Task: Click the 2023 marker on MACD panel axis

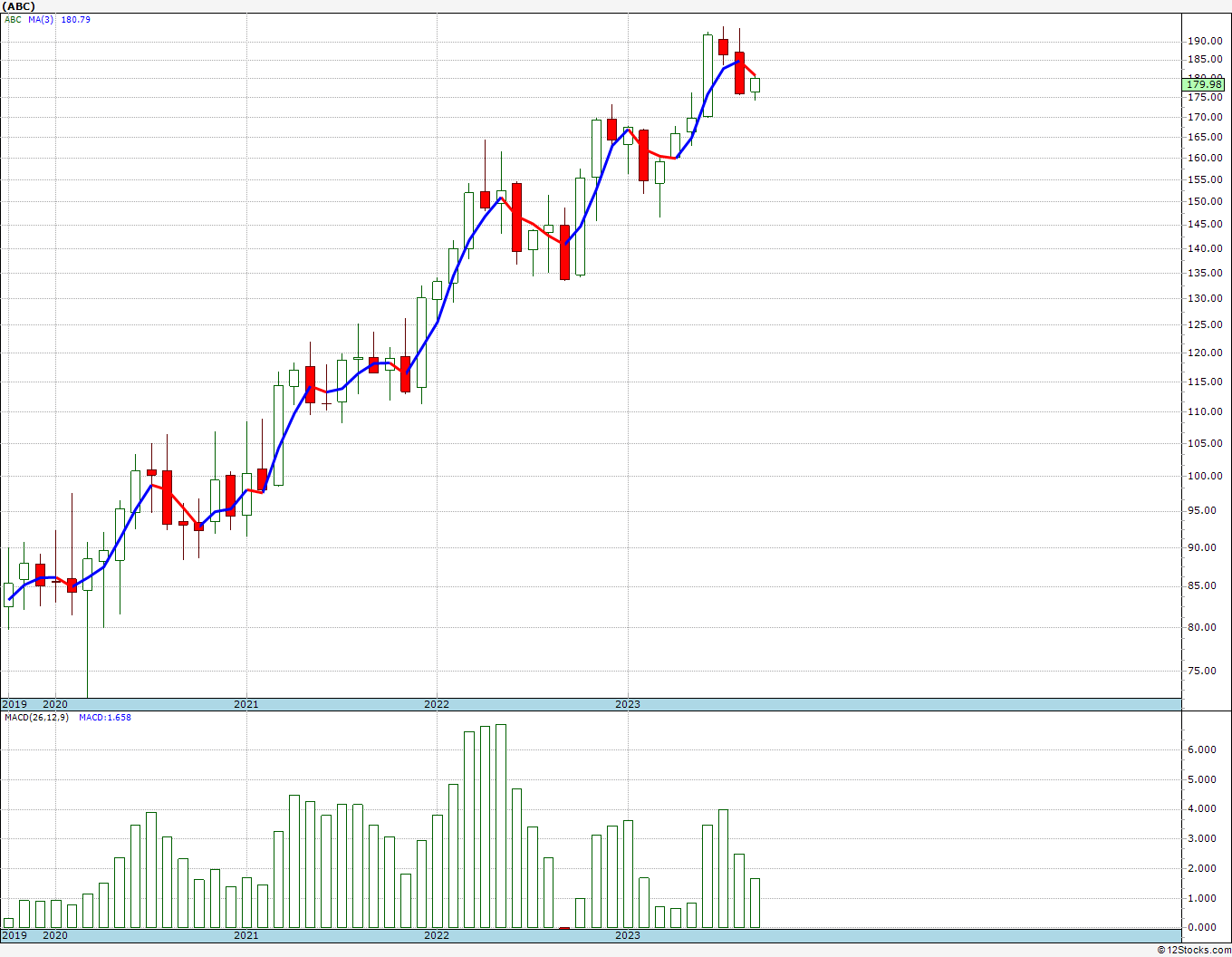Action: [x=628, y=935]
